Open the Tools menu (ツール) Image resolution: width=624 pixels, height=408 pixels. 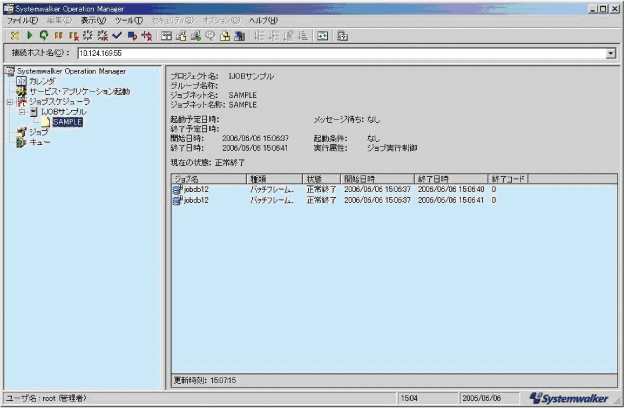129,20
